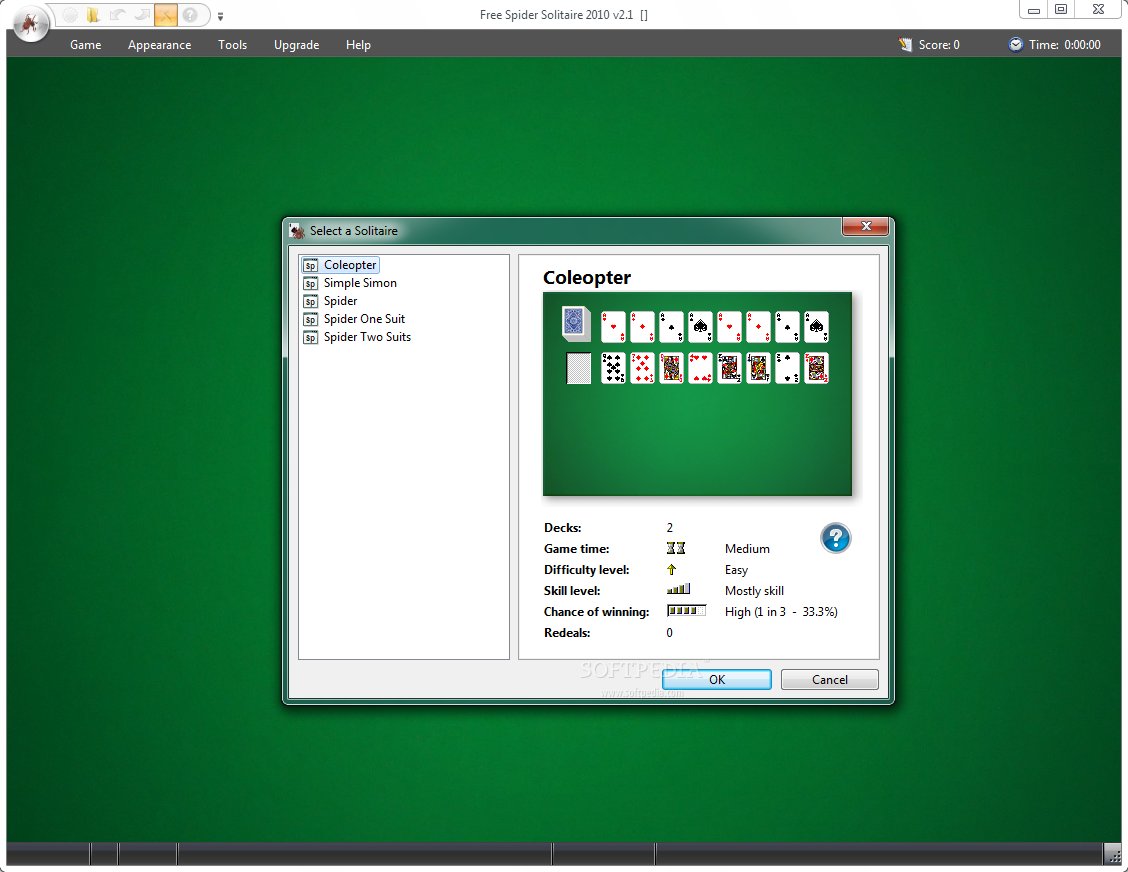Click the 'Mostly skill' value text
Viewport: 1128px width, 872px height.
tap(754, 591)
